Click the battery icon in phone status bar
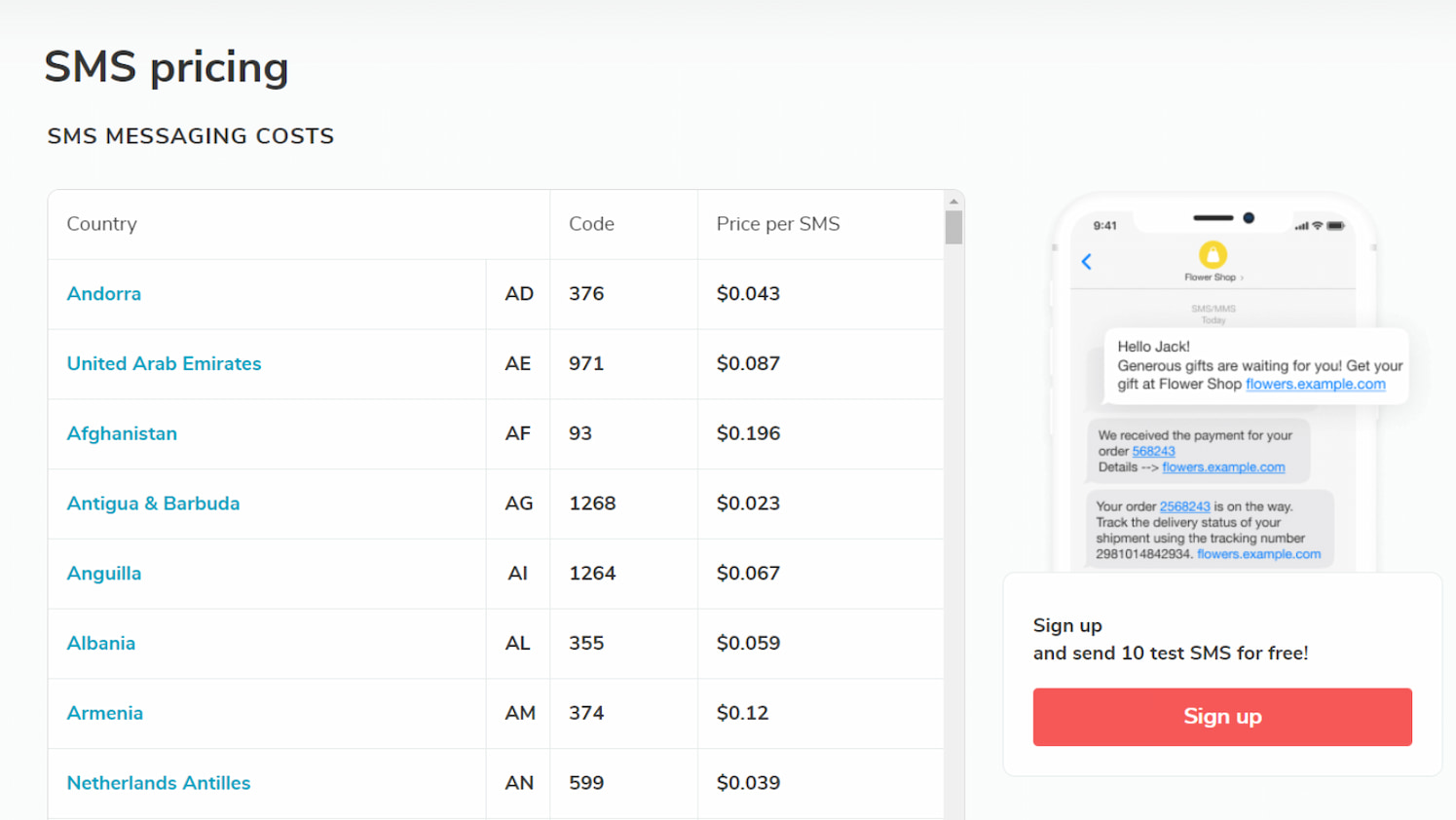Image resolution: width=1456 pixels, height=820 pixels. (1335, 226)
